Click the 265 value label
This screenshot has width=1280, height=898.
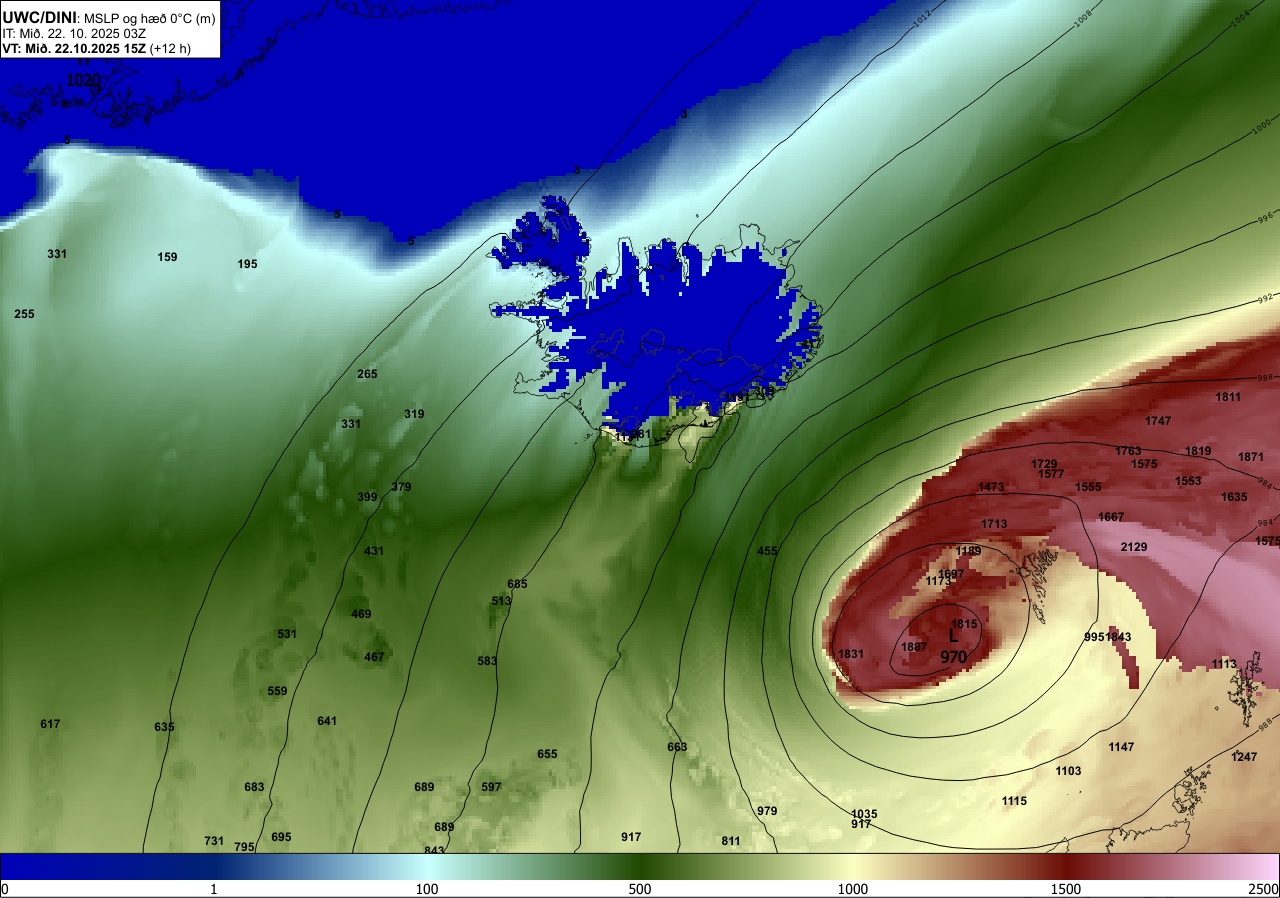point(367,374)
